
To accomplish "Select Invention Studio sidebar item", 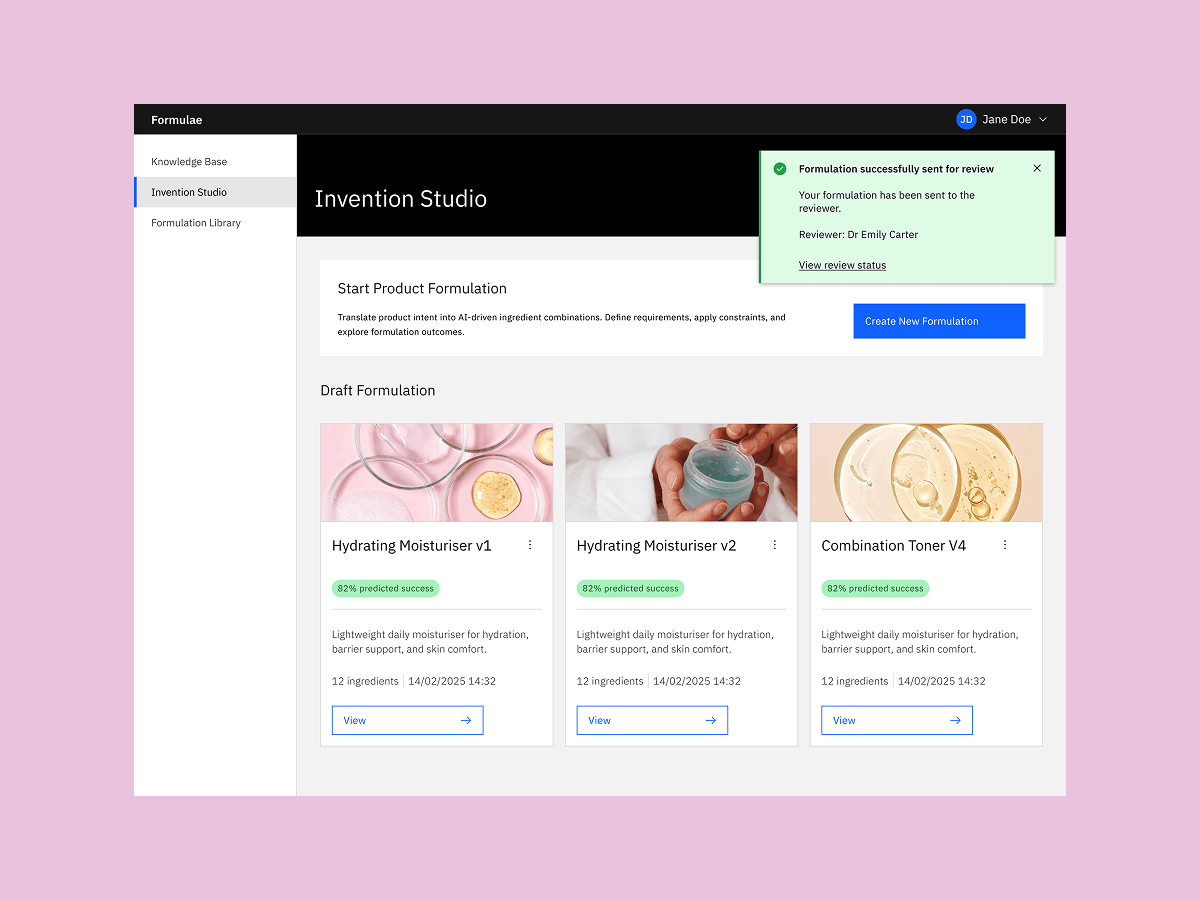I will (189, 192).
